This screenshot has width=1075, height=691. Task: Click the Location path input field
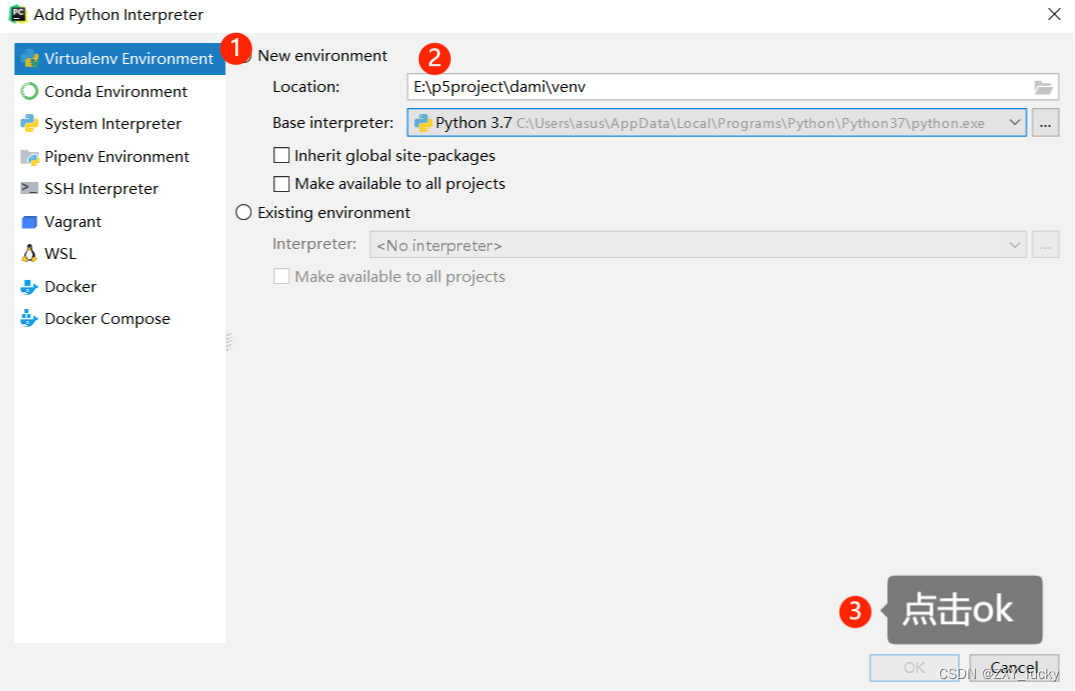(x=733, y=87)
